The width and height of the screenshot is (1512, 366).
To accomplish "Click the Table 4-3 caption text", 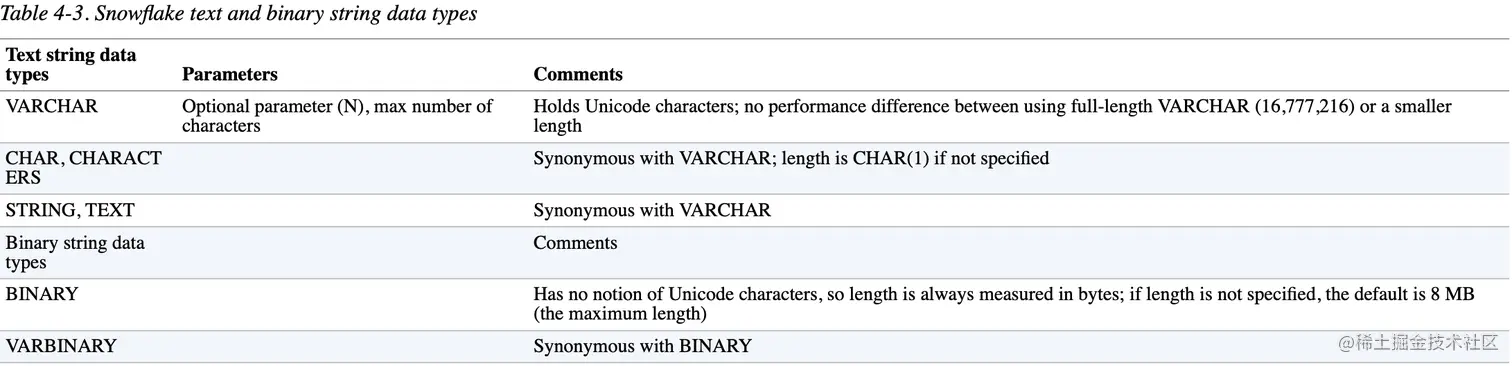I will pos(241,14).
